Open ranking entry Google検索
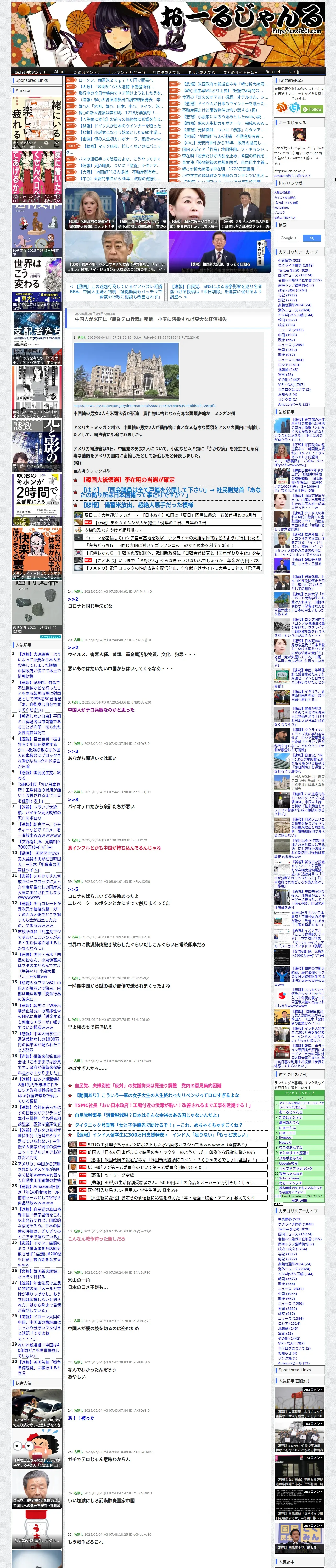The height and width of the screenshot is (1568, 336). tap(288, 1163)
